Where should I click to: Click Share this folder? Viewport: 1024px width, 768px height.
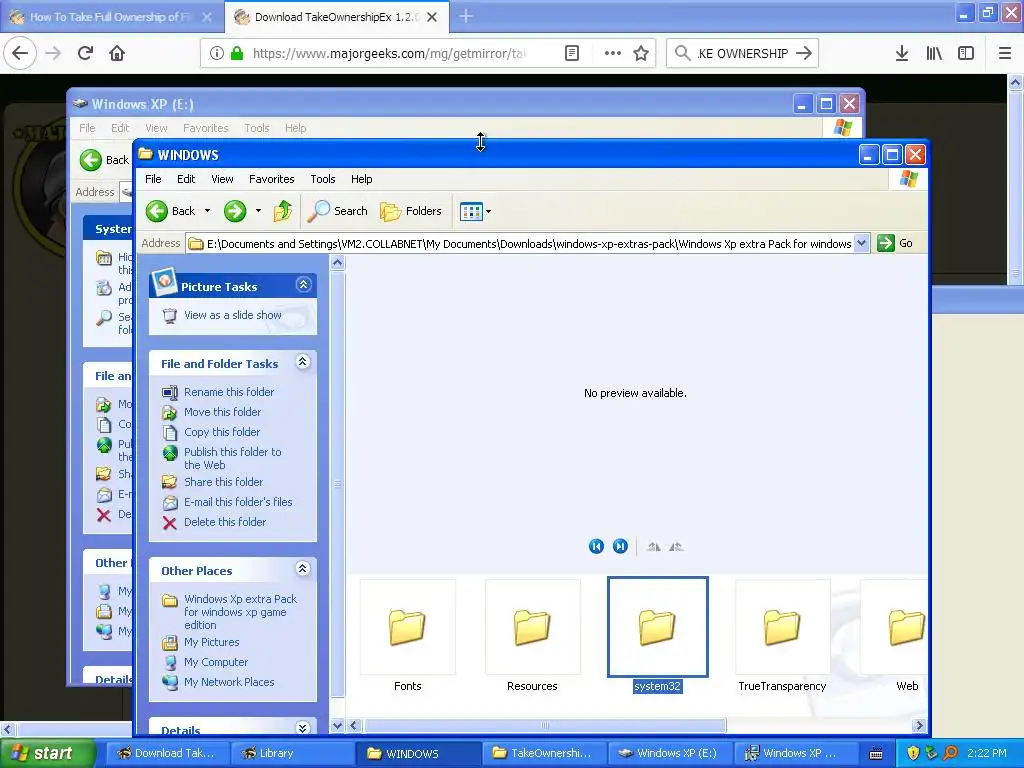click(223, 482)
